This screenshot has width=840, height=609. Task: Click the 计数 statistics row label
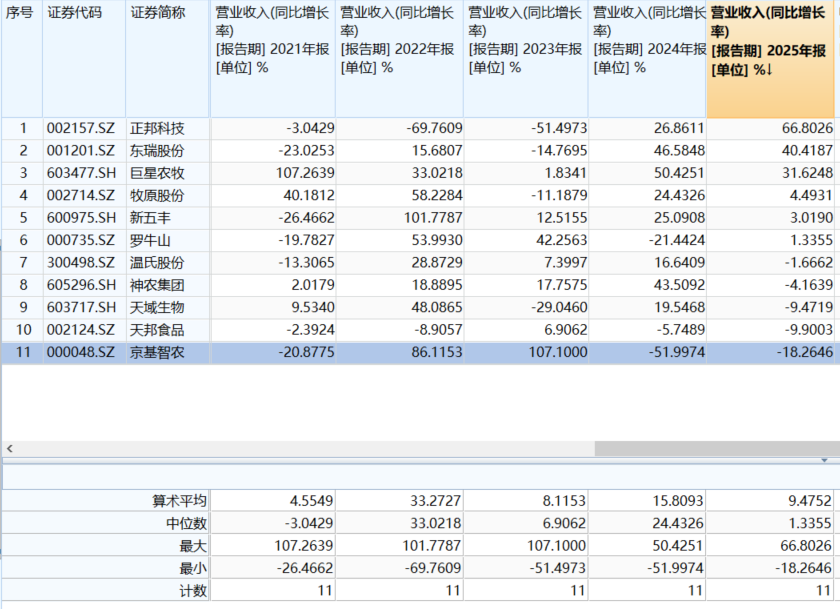tap(193, 591)
